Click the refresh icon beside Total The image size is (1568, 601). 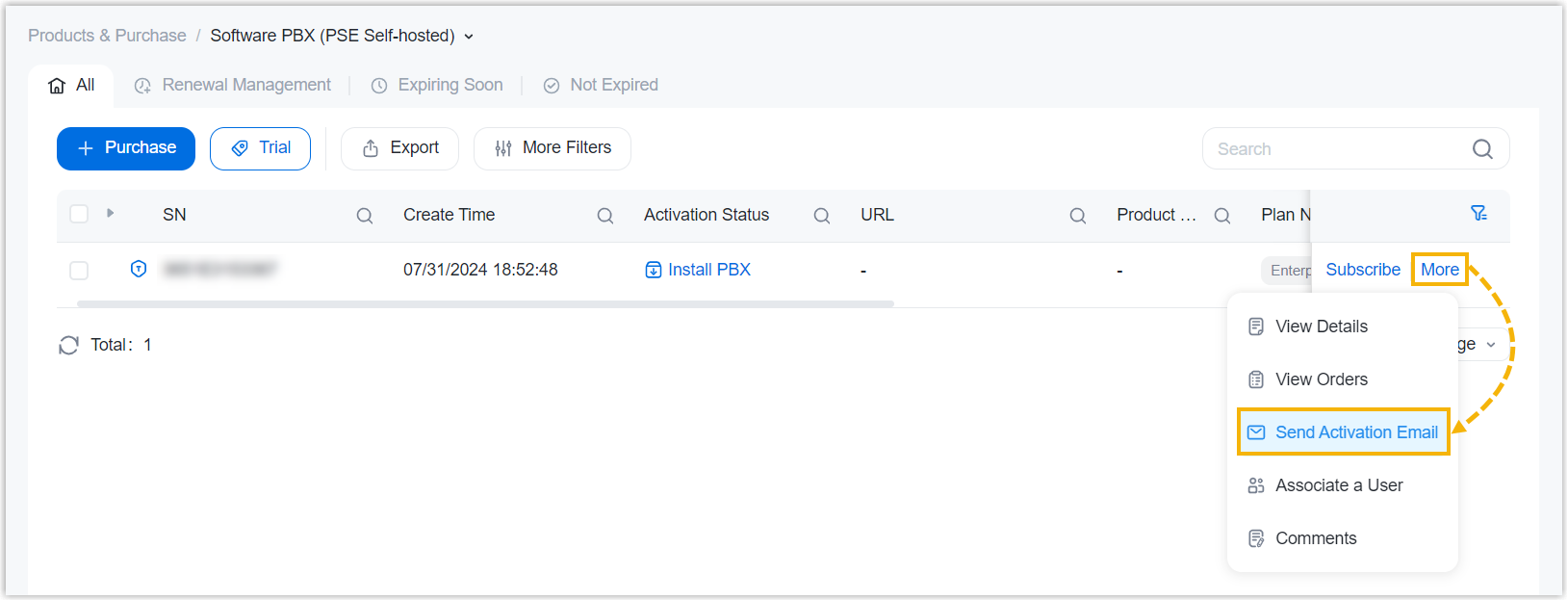click(x=68, y=345)
